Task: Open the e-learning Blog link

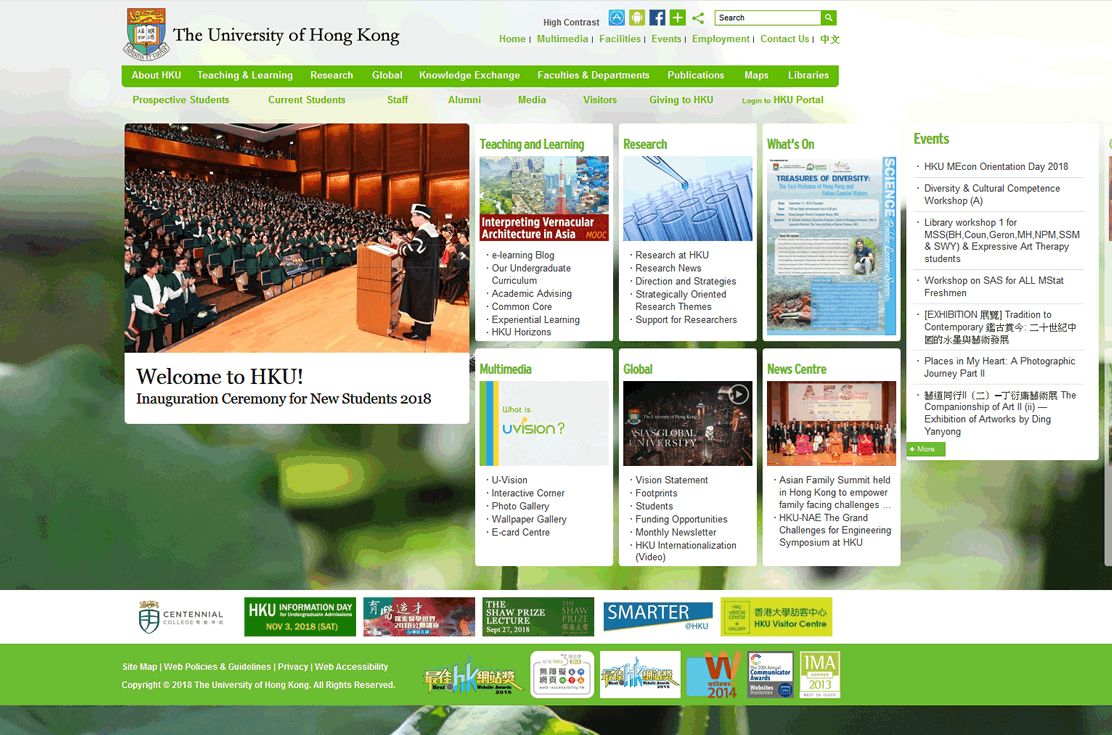Action: 523,255
